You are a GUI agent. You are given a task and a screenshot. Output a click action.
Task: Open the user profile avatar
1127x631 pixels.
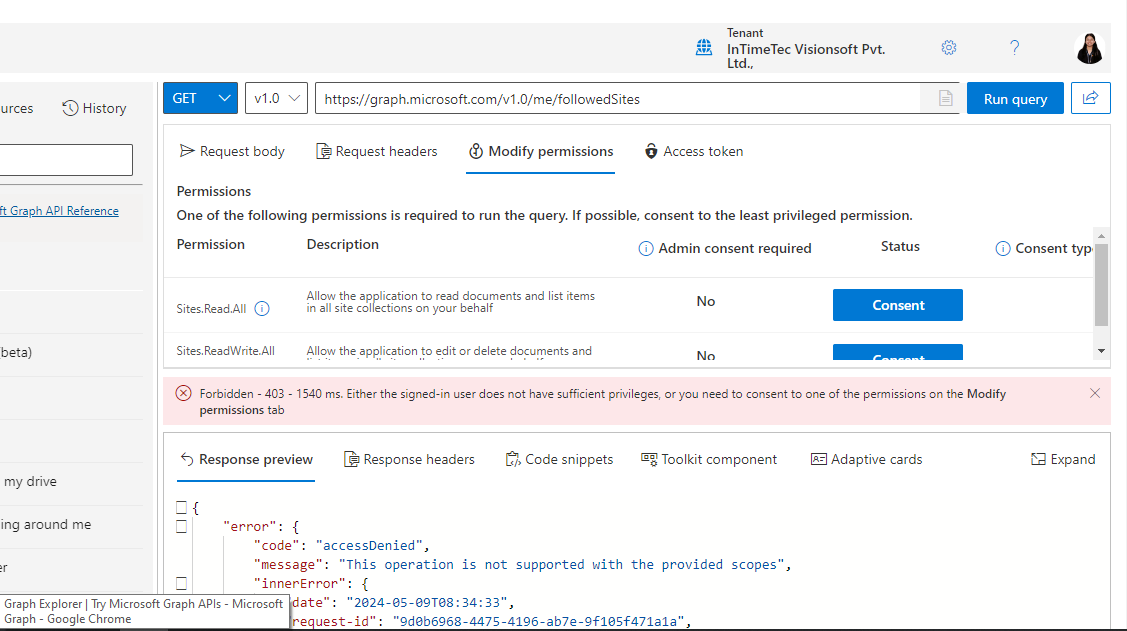click(1090, 48)
